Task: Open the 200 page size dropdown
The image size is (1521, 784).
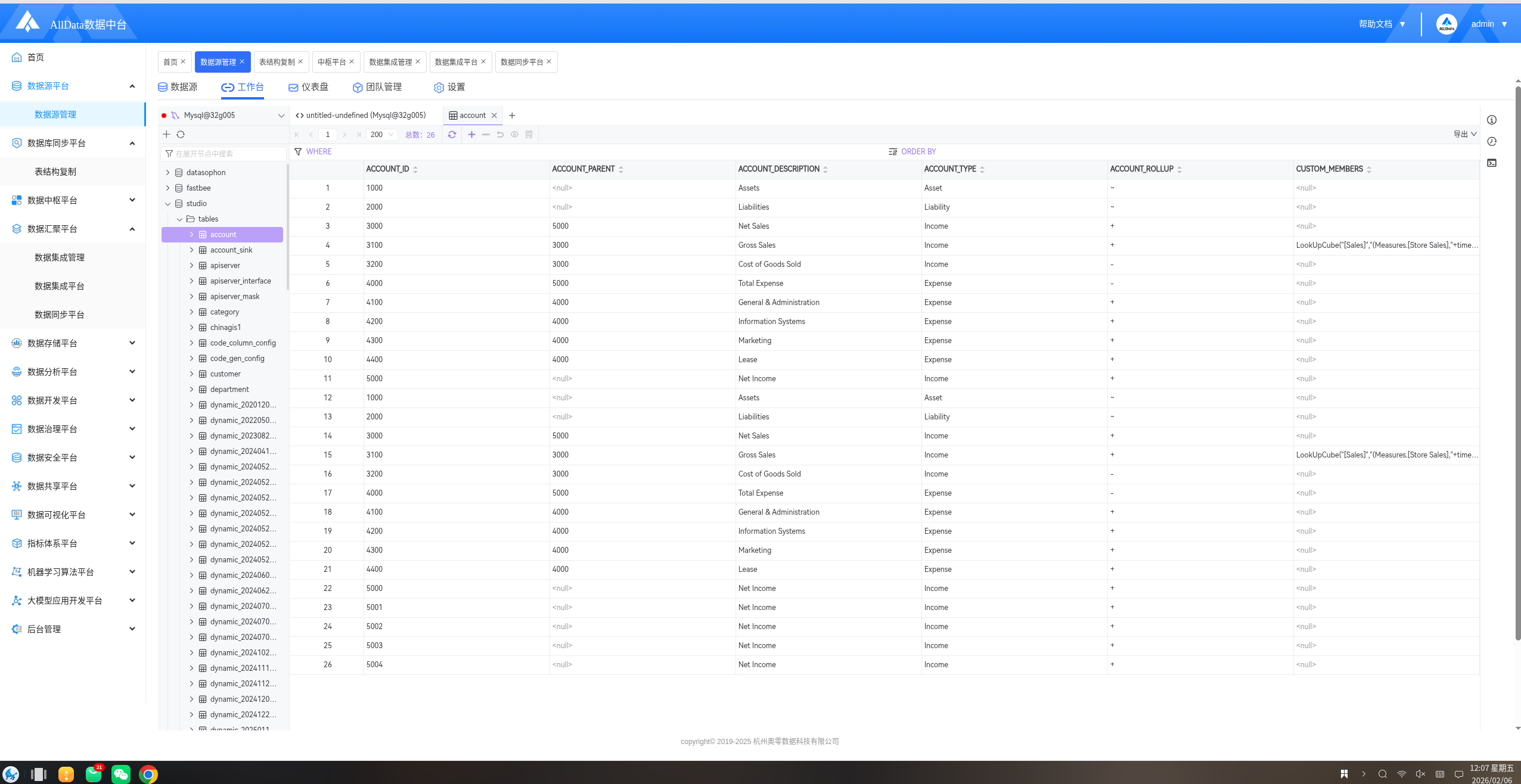Action: tap(382, 135)
